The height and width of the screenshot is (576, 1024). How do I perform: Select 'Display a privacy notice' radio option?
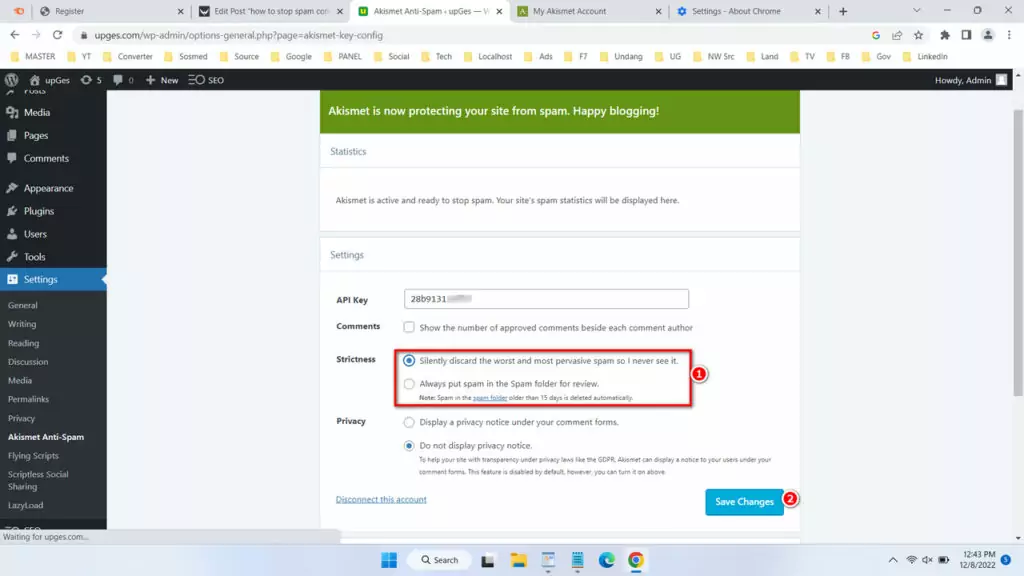[409, 422]
